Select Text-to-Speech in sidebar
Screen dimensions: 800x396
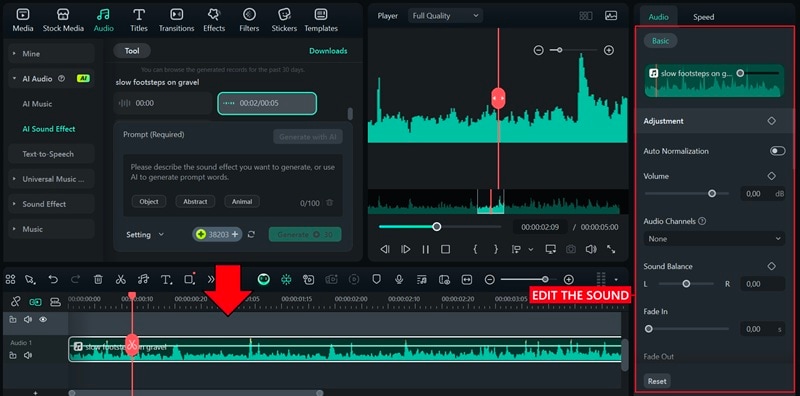(x=52, y=154)
